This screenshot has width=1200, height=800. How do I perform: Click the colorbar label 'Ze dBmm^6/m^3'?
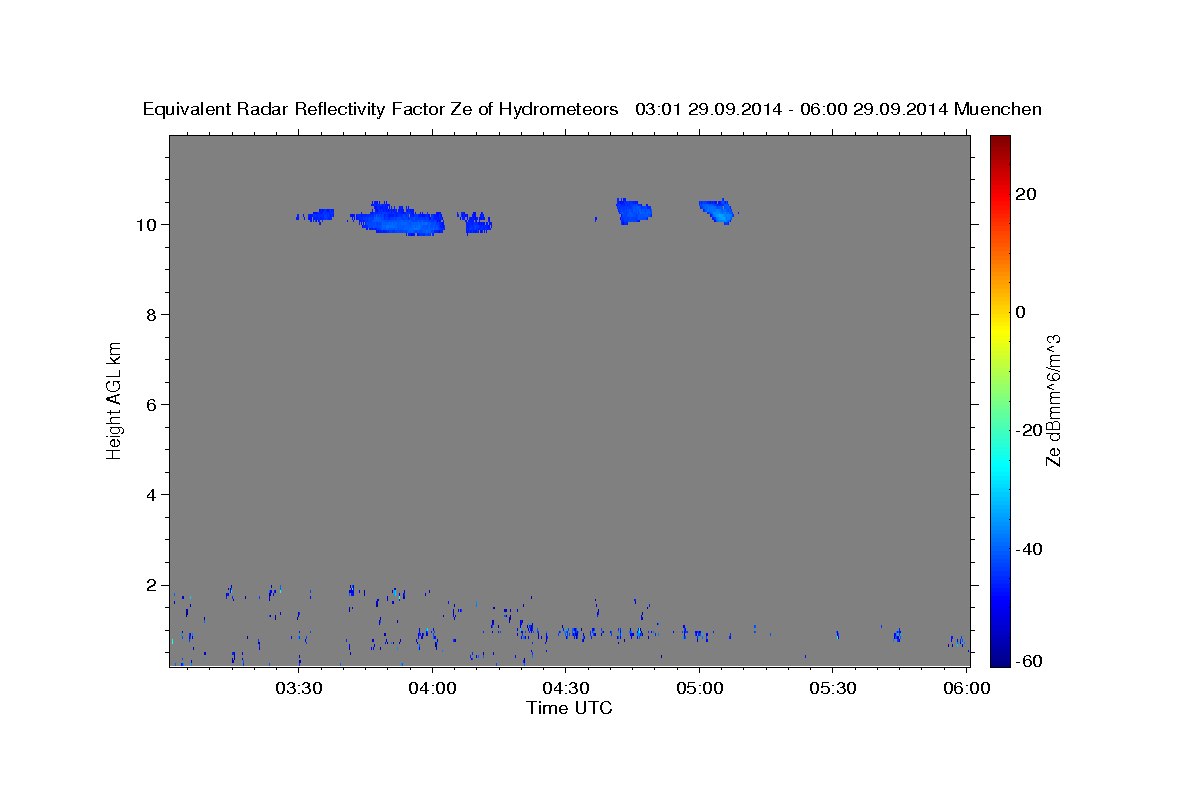(1053, 400)
